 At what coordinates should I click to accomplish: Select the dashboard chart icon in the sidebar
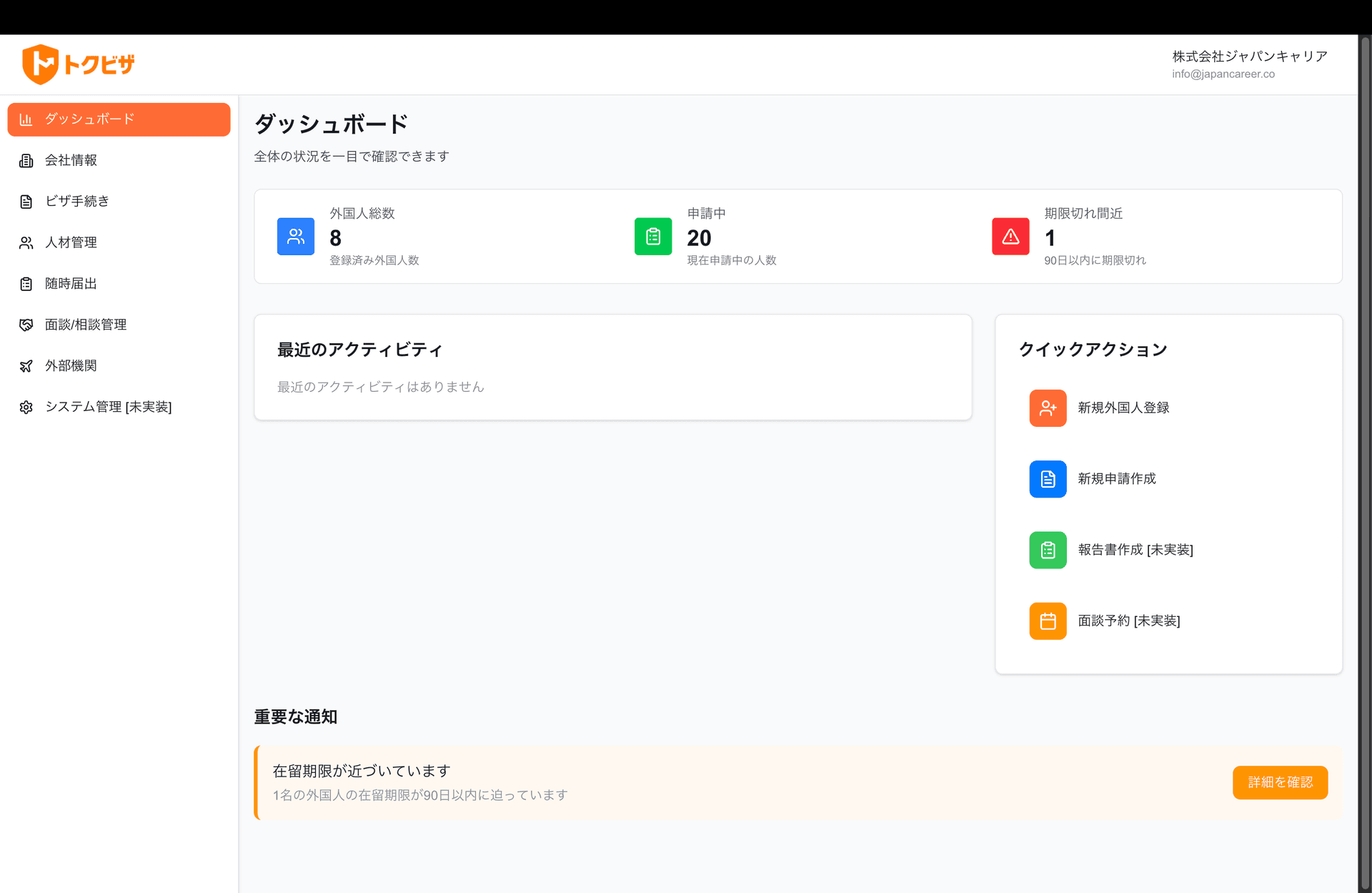coord(26,119)
